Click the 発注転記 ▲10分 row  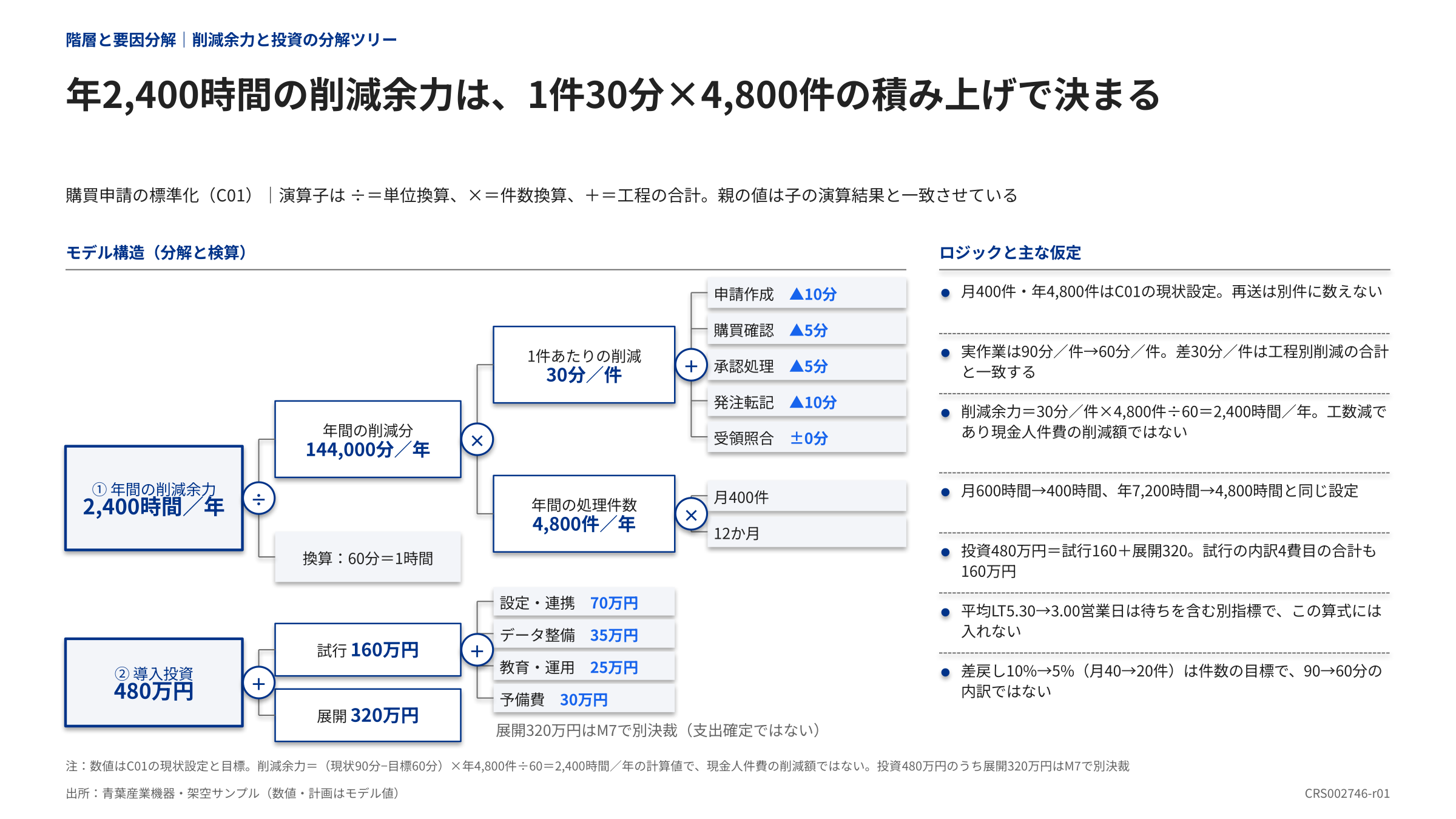807,402
